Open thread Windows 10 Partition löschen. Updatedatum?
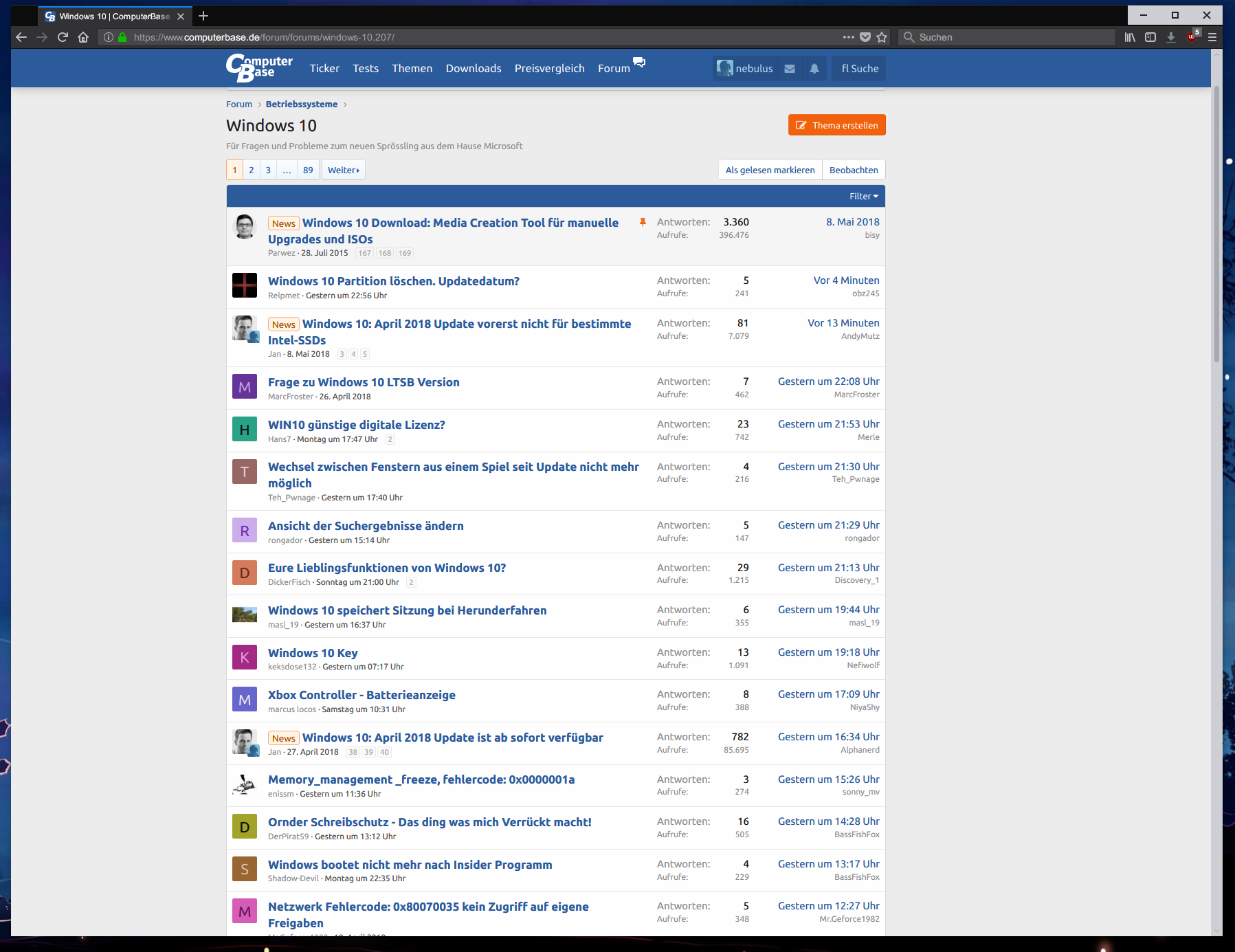Viewport: 1235px width, 952px height. coord(394,281)
